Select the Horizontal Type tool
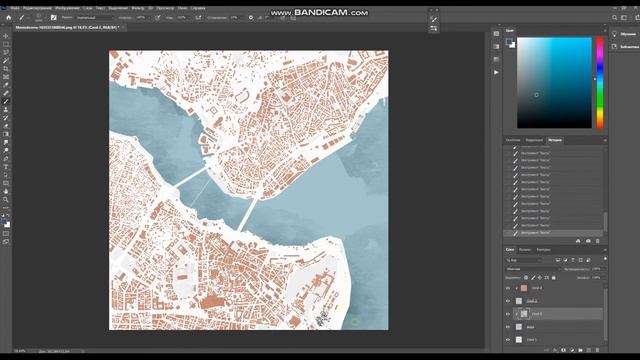This screenshot has height=360, width=640. click(x=6, y=167)
